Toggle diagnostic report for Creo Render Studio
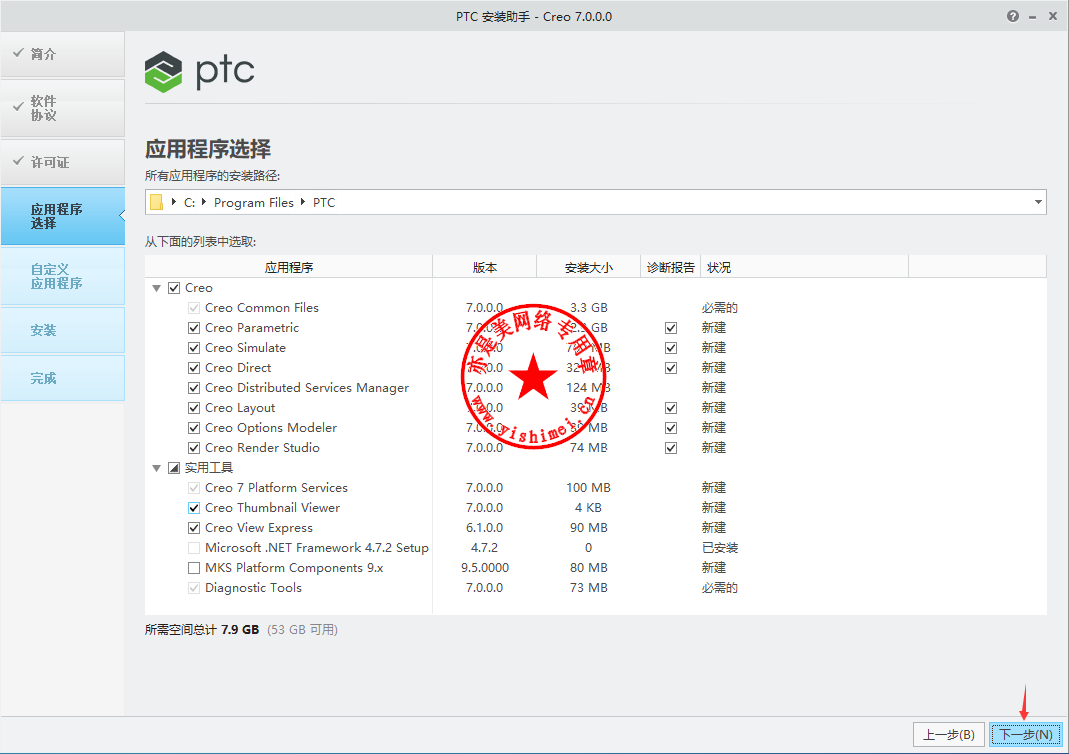1069x754 pixels. [671, 448]
